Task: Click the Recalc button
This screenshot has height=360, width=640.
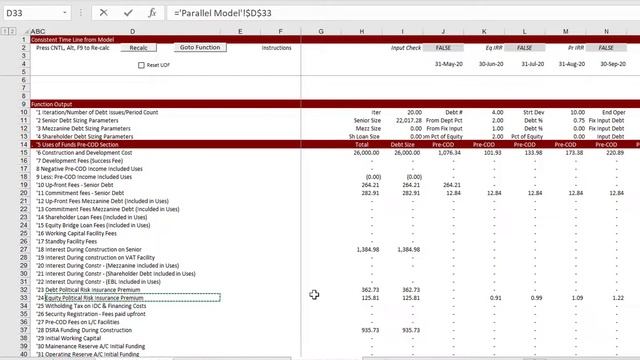Action: (x=138, y=48)
